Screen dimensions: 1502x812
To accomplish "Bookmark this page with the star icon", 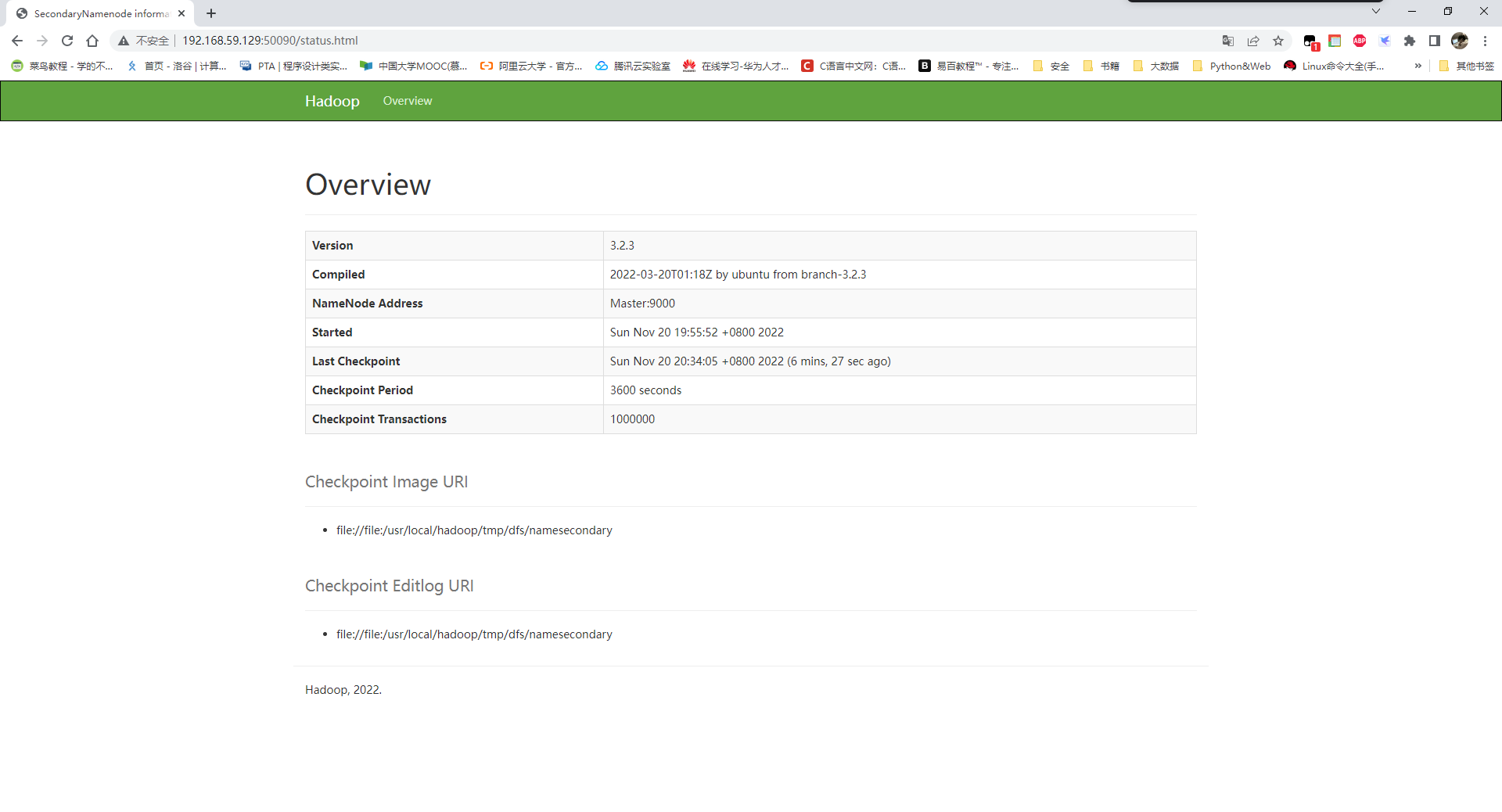I will click(x=1278, y=41).
